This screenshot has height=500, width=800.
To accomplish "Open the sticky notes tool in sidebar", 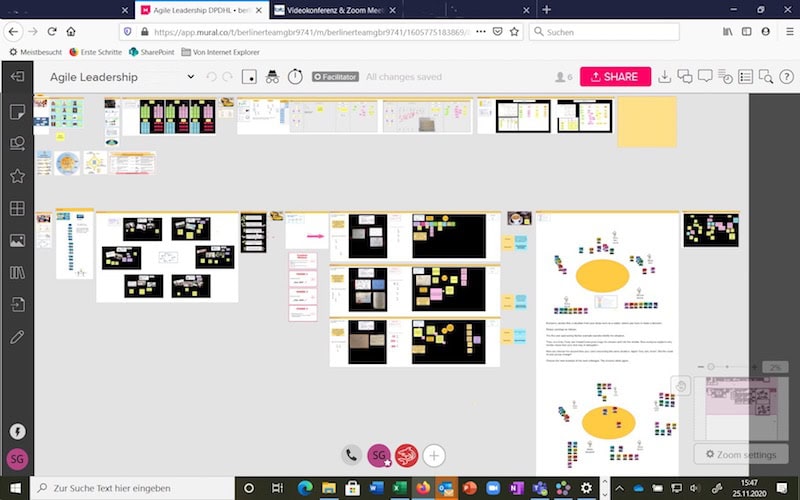I will tap(17, 111).
